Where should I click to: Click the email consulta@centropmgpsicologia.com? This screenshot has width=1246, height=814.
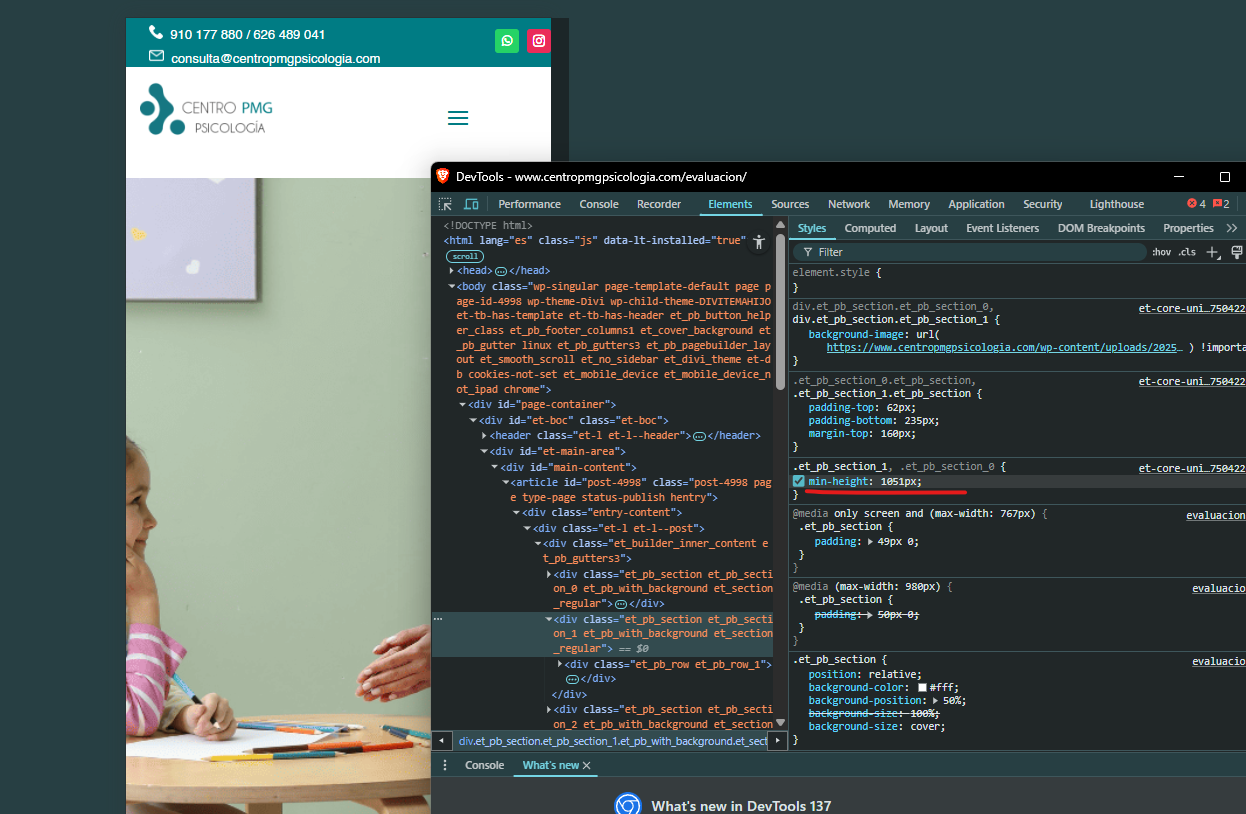pyautogui.click(x=275, y=58)
